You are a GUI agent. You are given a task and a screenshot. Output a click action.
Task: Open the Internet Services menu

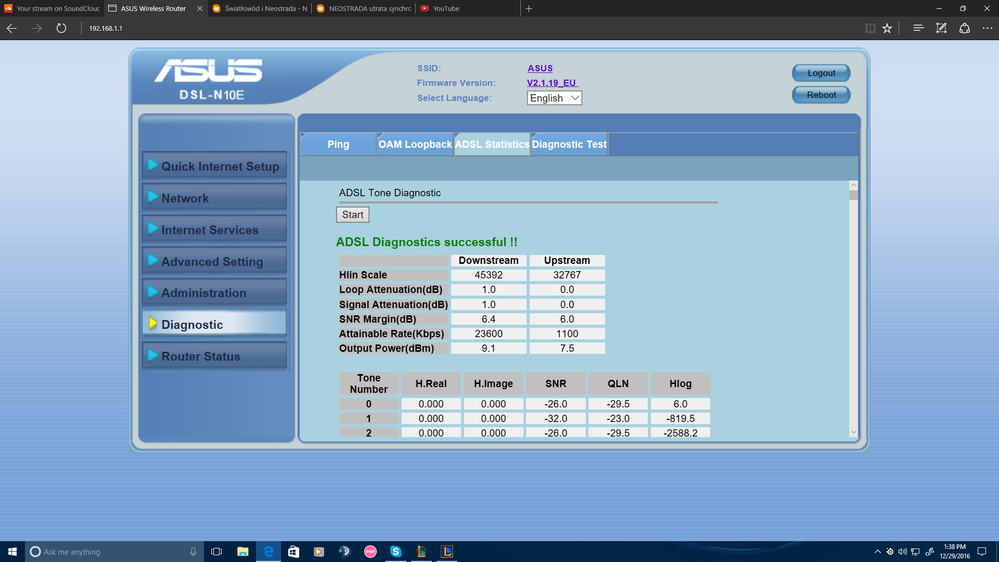tap(215, 229)
